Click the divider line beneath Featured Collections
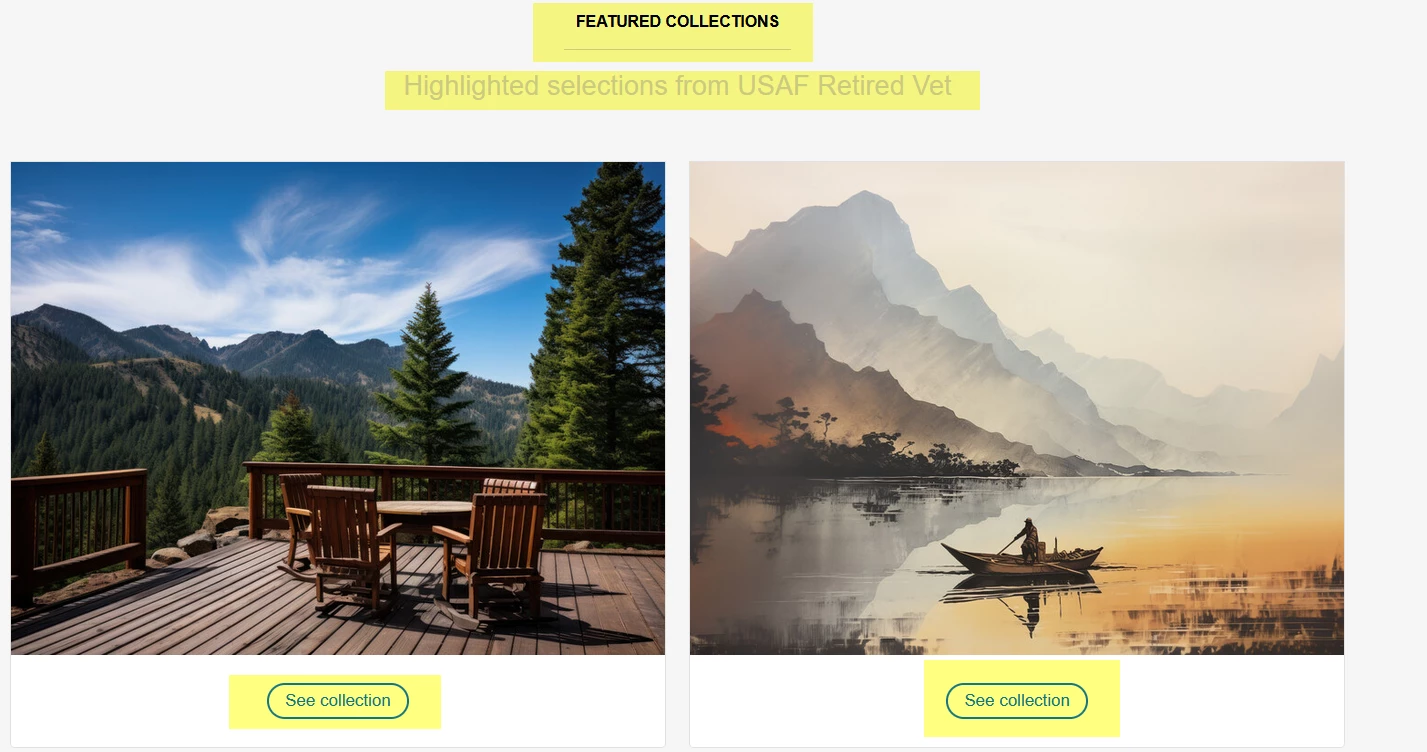 tap(677, 49)
